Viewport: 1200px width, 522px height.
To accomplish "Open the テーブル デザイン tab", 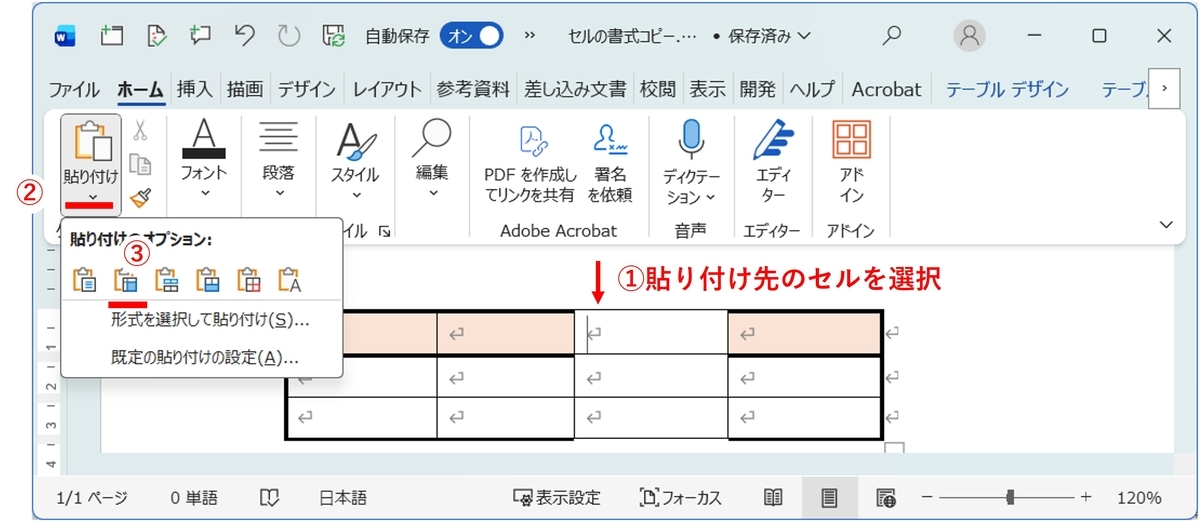I will (1007, 89).
